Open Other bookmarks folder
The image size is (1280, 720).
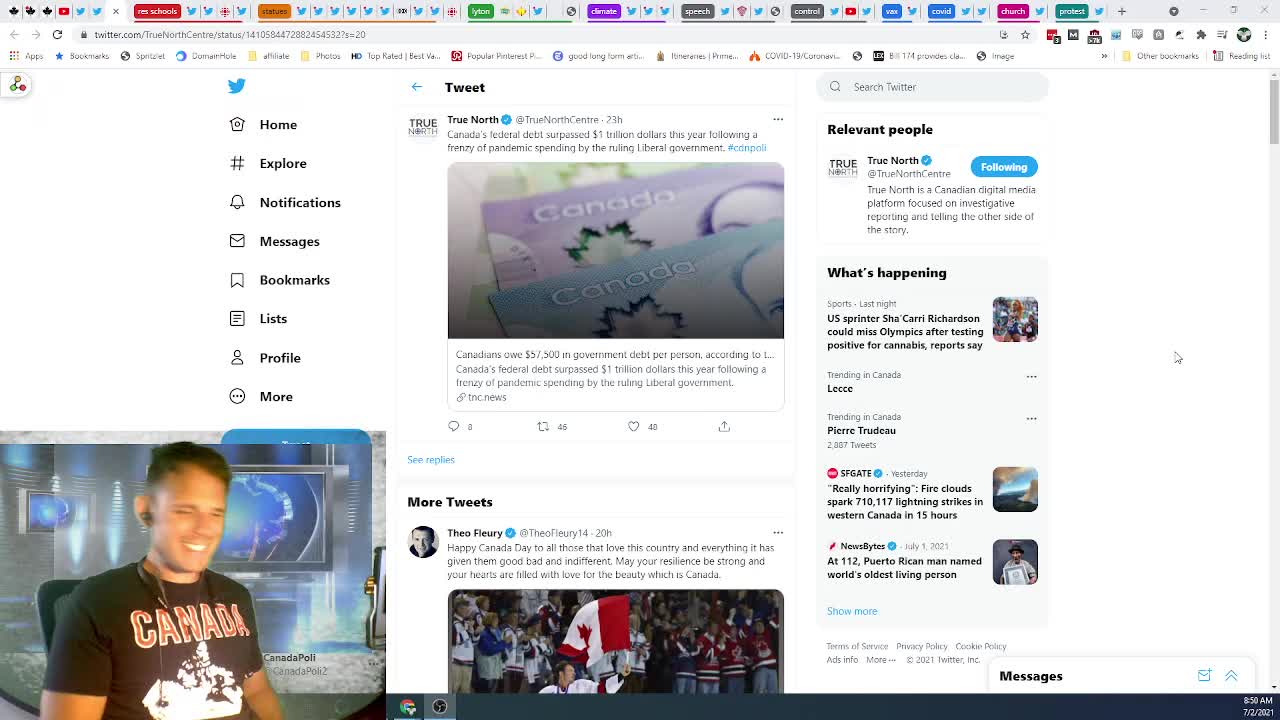coord(1160,56)
